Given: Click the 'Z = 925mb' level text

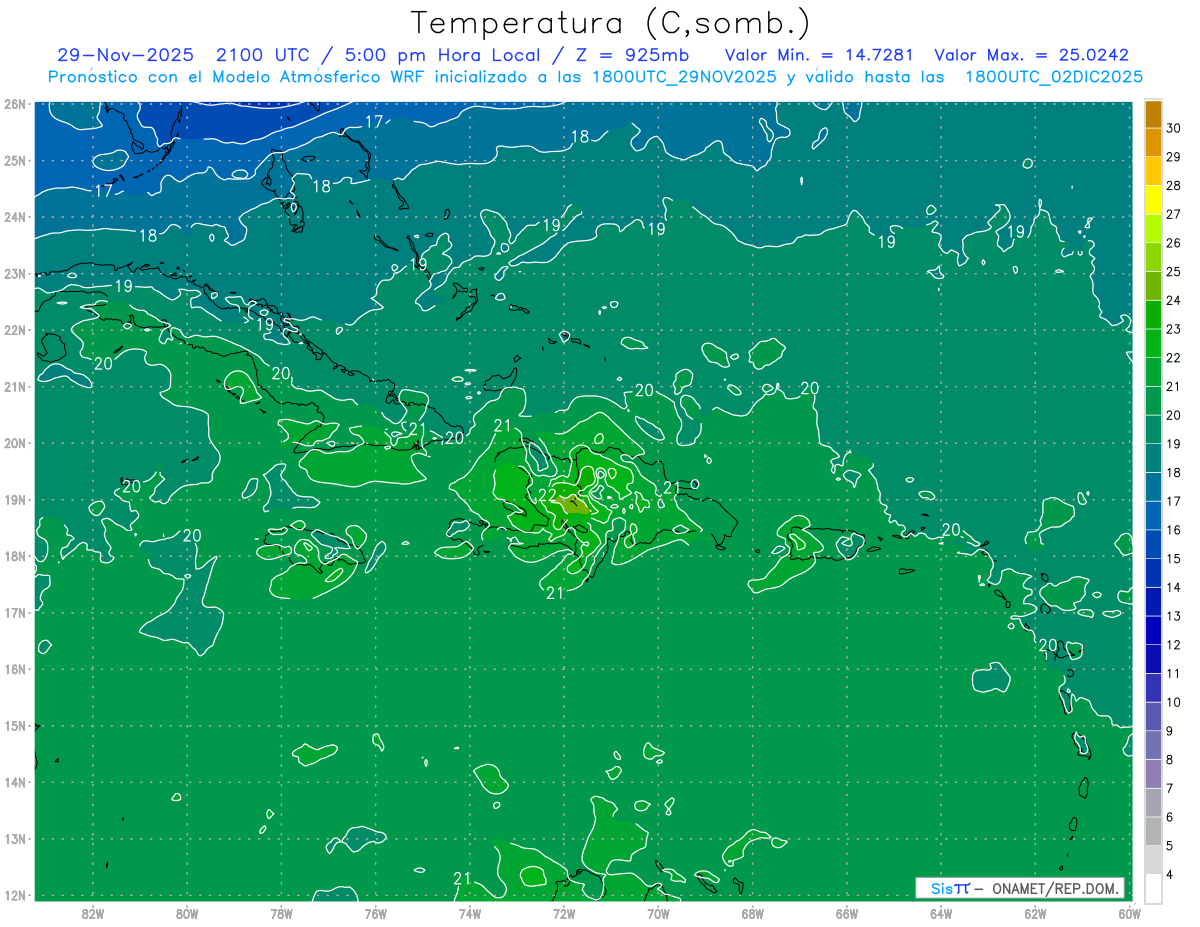Looking at the screenshot, I should coord(628,55).
